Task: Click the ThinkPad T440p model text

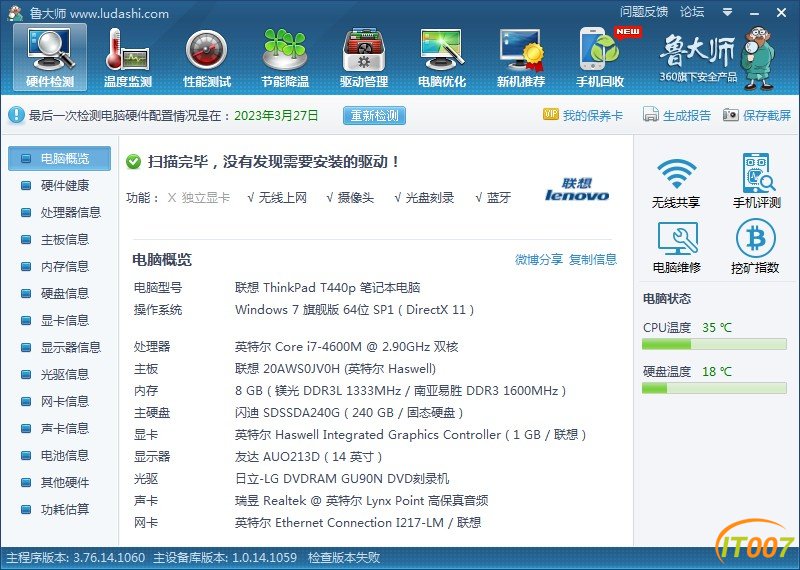Action: [328, 288]
